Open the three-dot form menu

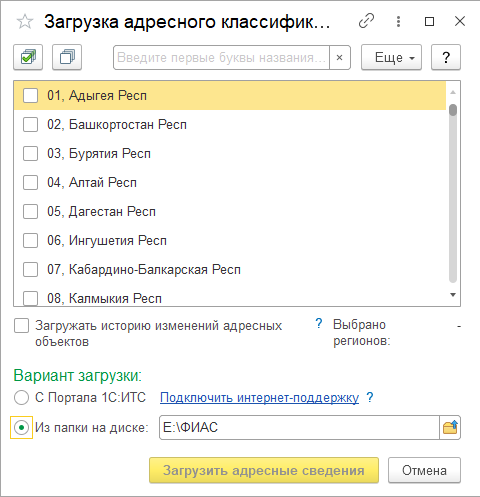pos(398,21)
